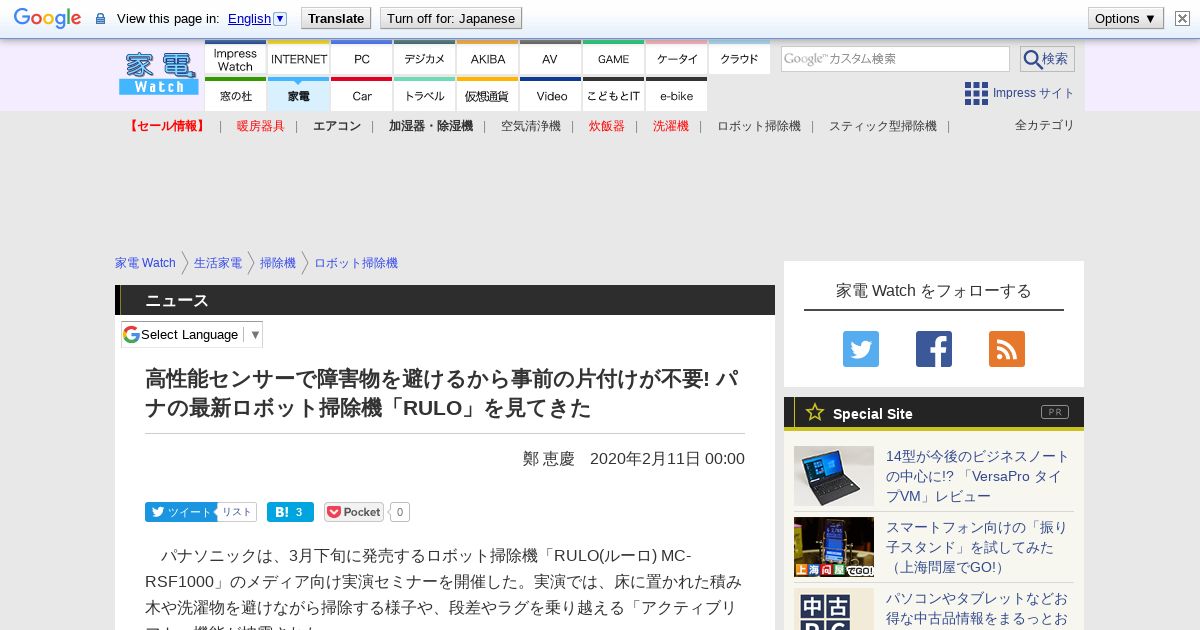
Task: Select the 家電 tab in second row
Action: tap(299, 95)
